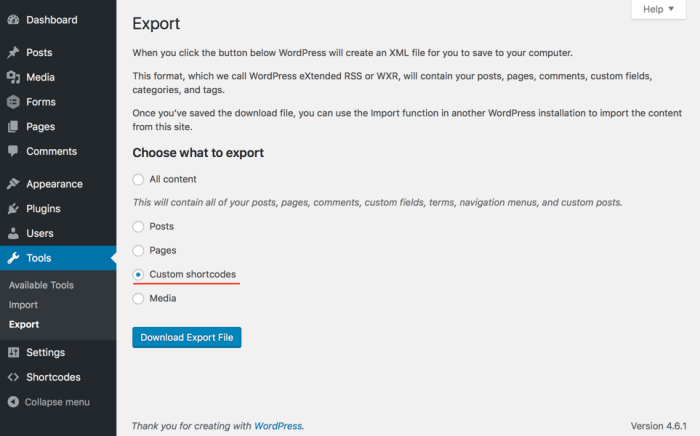Open the Shortcodes code-bracket icon
Screen dimensions: 700x436
[13, 377]
